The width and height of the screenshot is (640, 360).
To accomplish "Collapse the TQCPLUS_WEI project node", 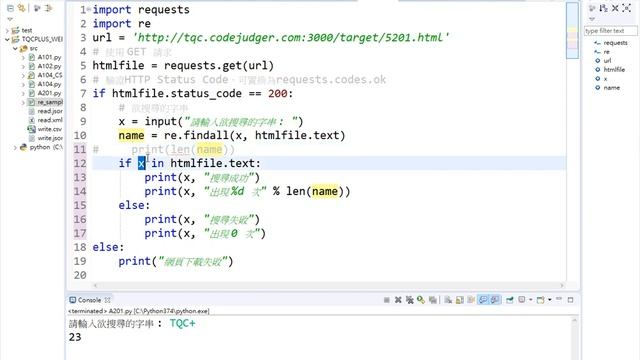I will 7,40.
